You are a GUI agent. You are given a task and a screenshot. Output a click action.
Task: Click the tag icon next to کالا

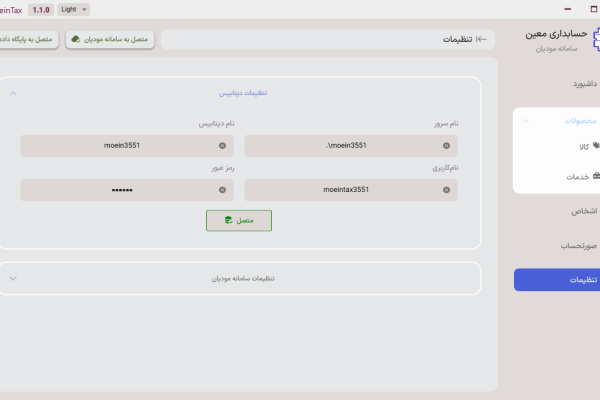coord(596,145)
